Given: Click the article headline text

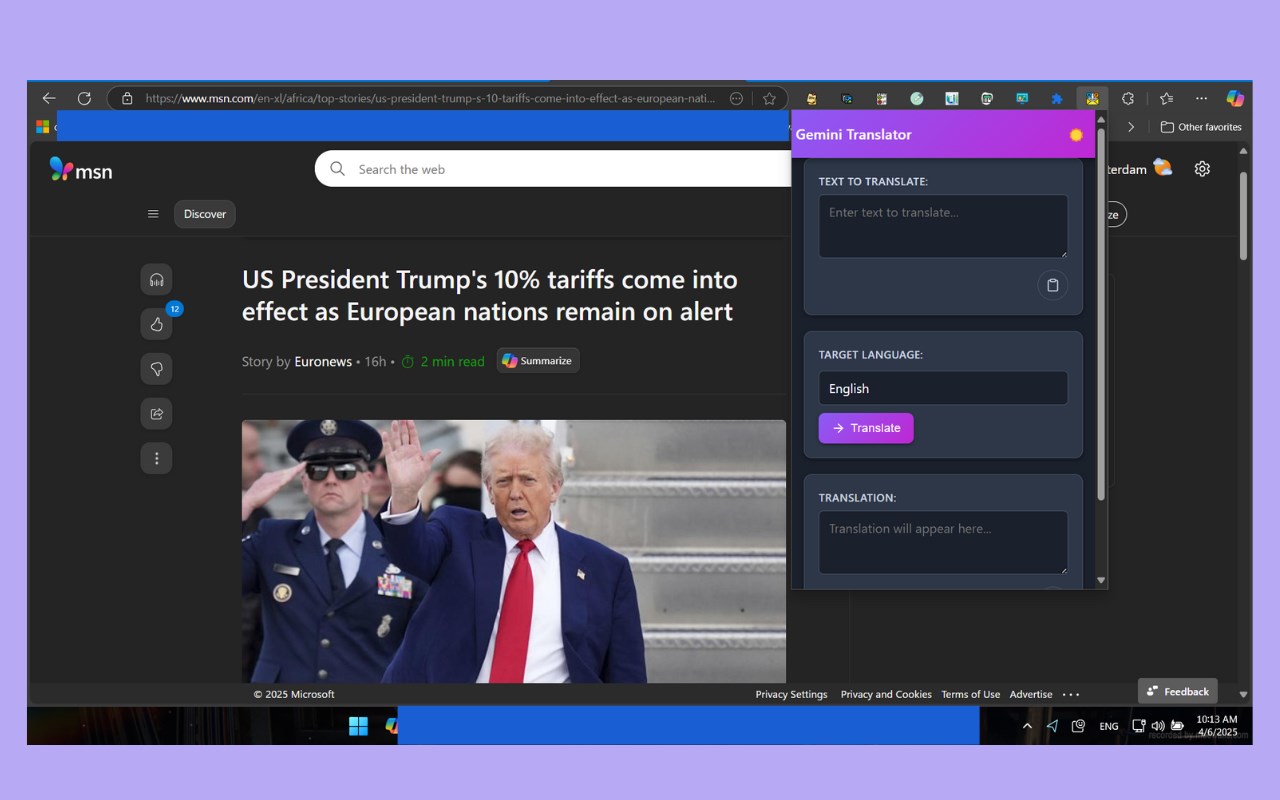Looking at the screenshot, I should pos(490,295).
